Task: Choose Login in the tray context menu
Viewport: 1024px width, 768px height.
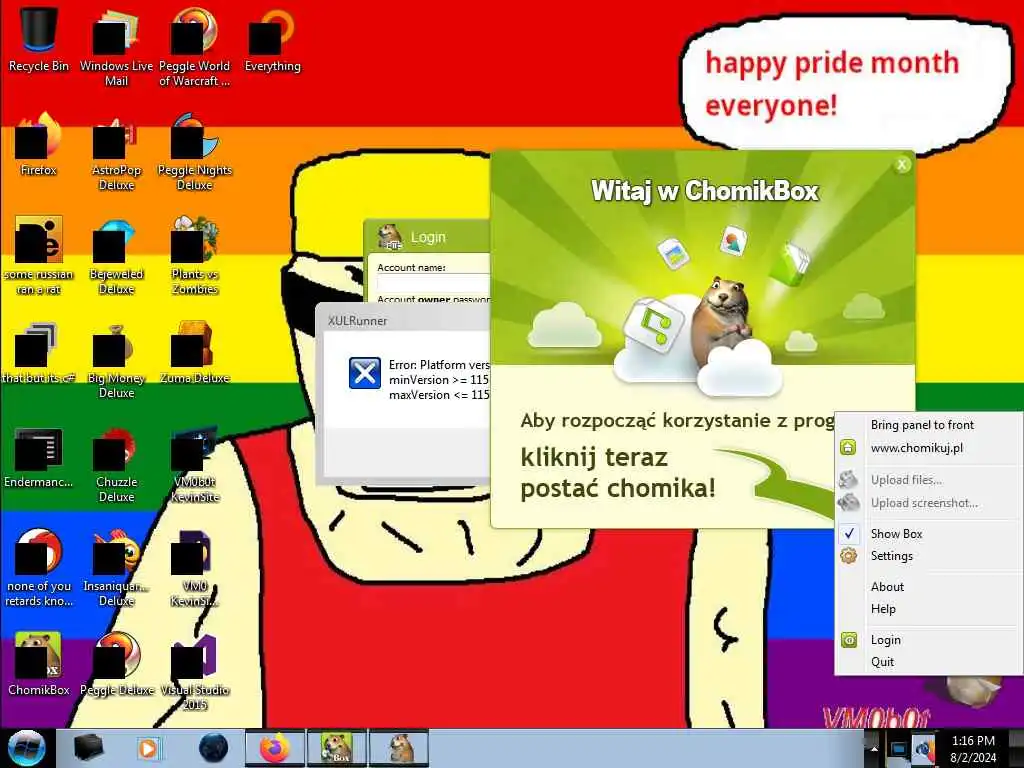Action: 886,640
